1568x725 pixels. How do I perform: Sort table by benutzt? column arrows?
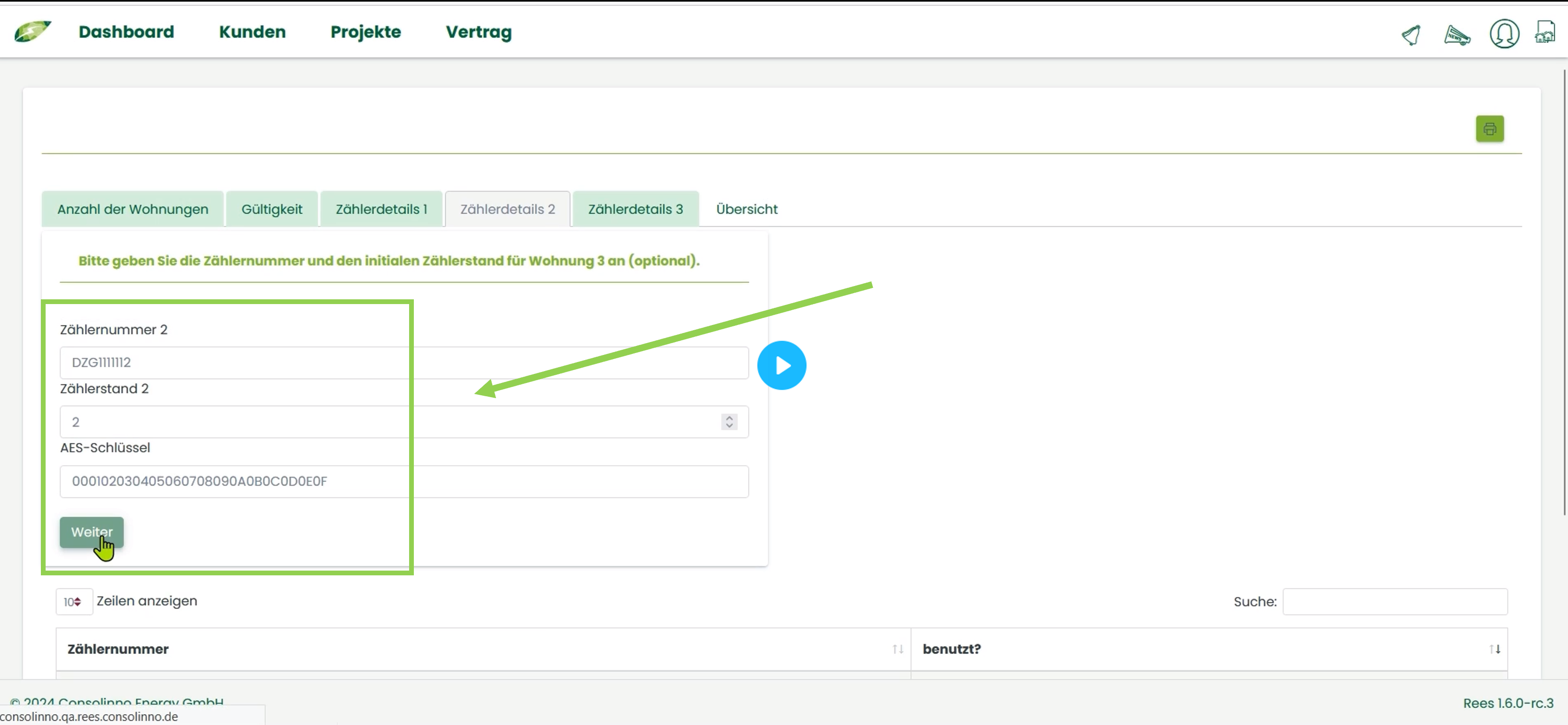[x=1494, y=649]
